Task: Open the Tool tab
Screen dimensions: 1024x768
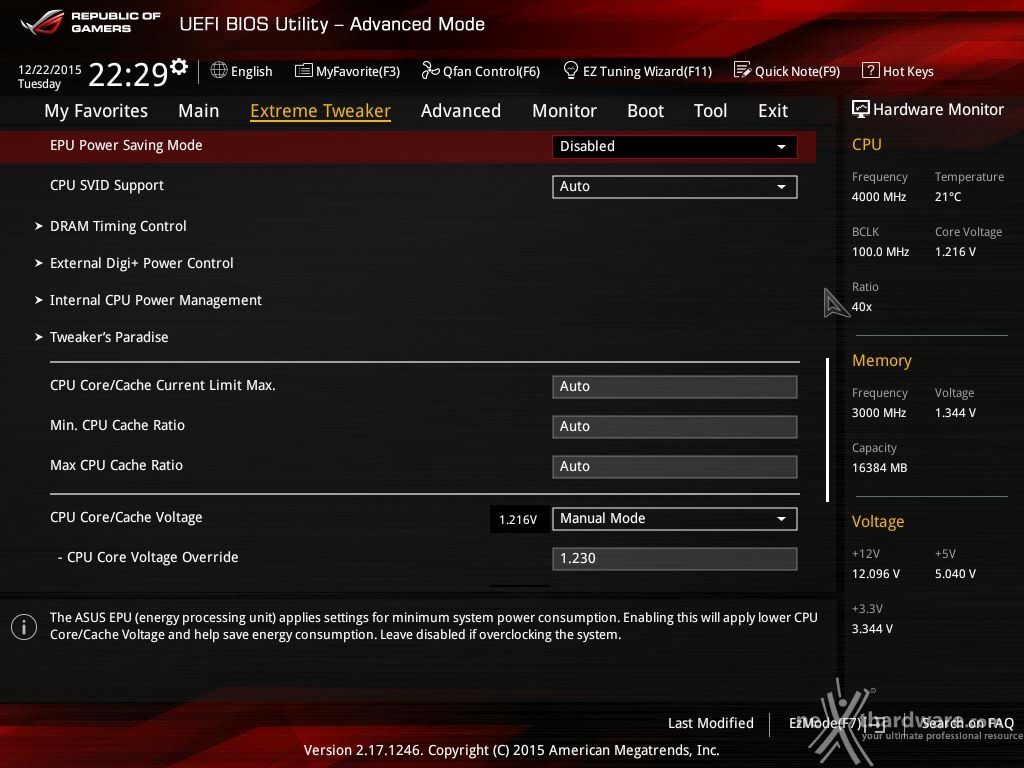Action: 710,111
